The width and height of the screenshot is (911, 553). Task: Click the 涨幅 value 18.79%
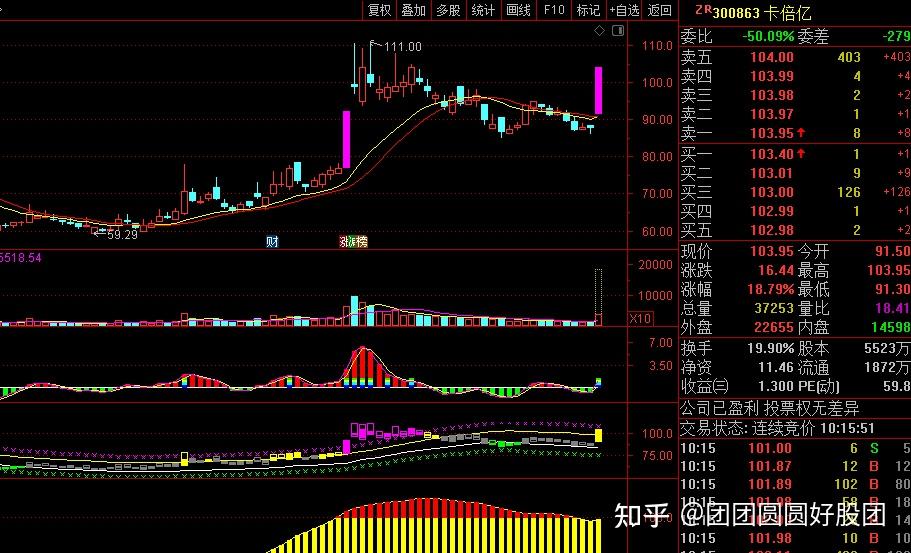tap(772, 290)
